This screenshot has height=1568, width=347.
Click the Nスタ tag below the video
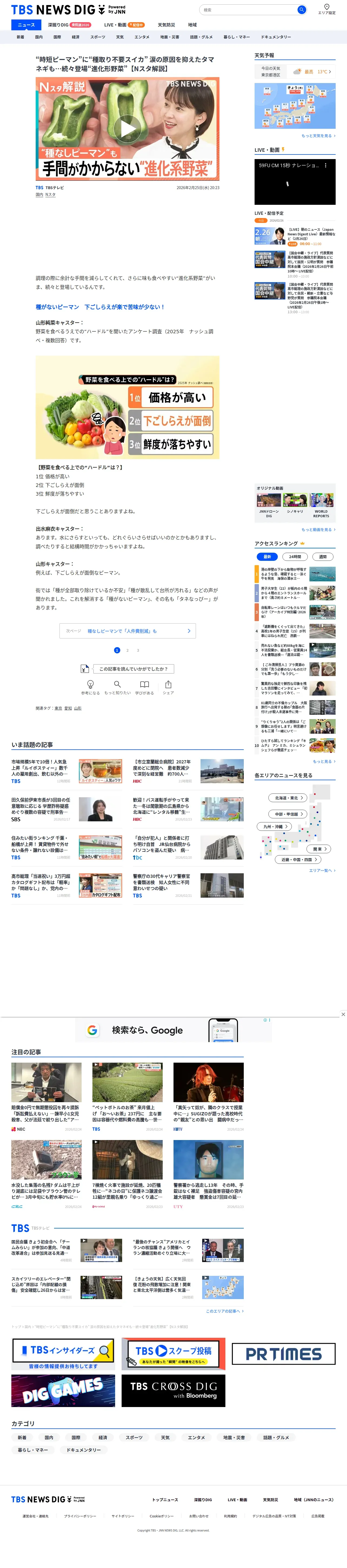(51, 195)
